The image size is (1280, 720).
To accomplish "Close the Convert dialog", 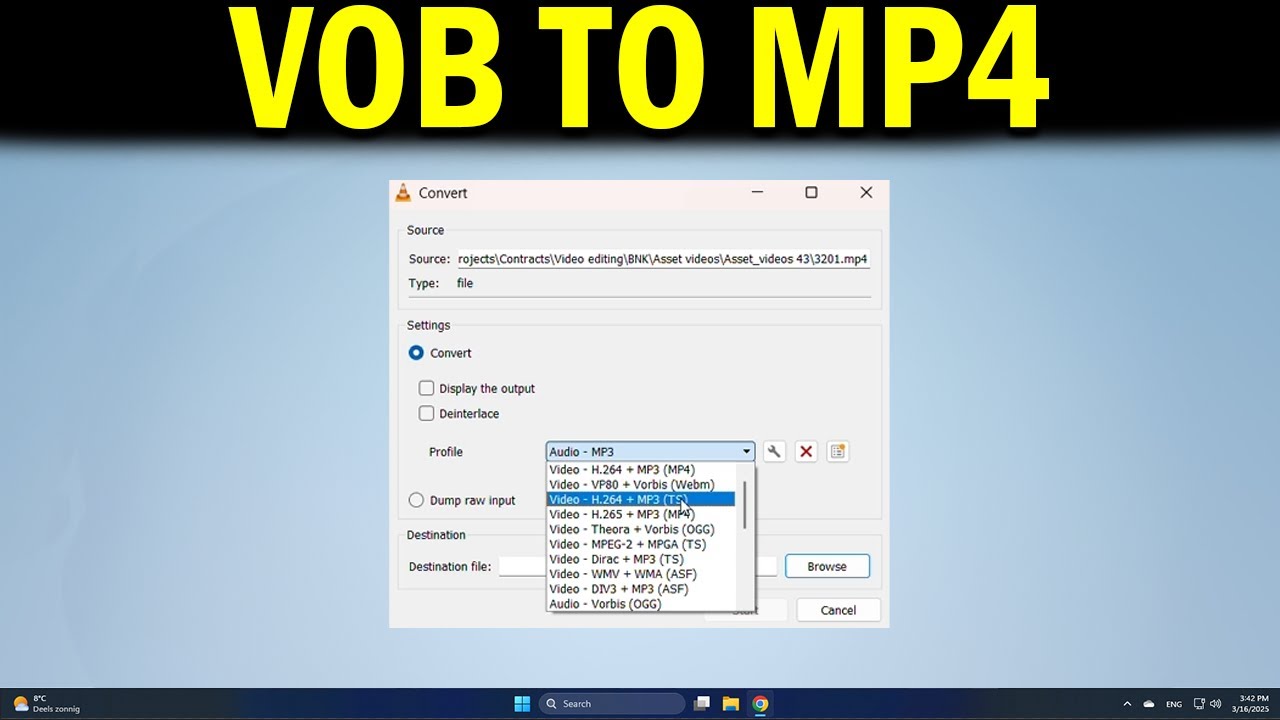I will click(866, 193).
